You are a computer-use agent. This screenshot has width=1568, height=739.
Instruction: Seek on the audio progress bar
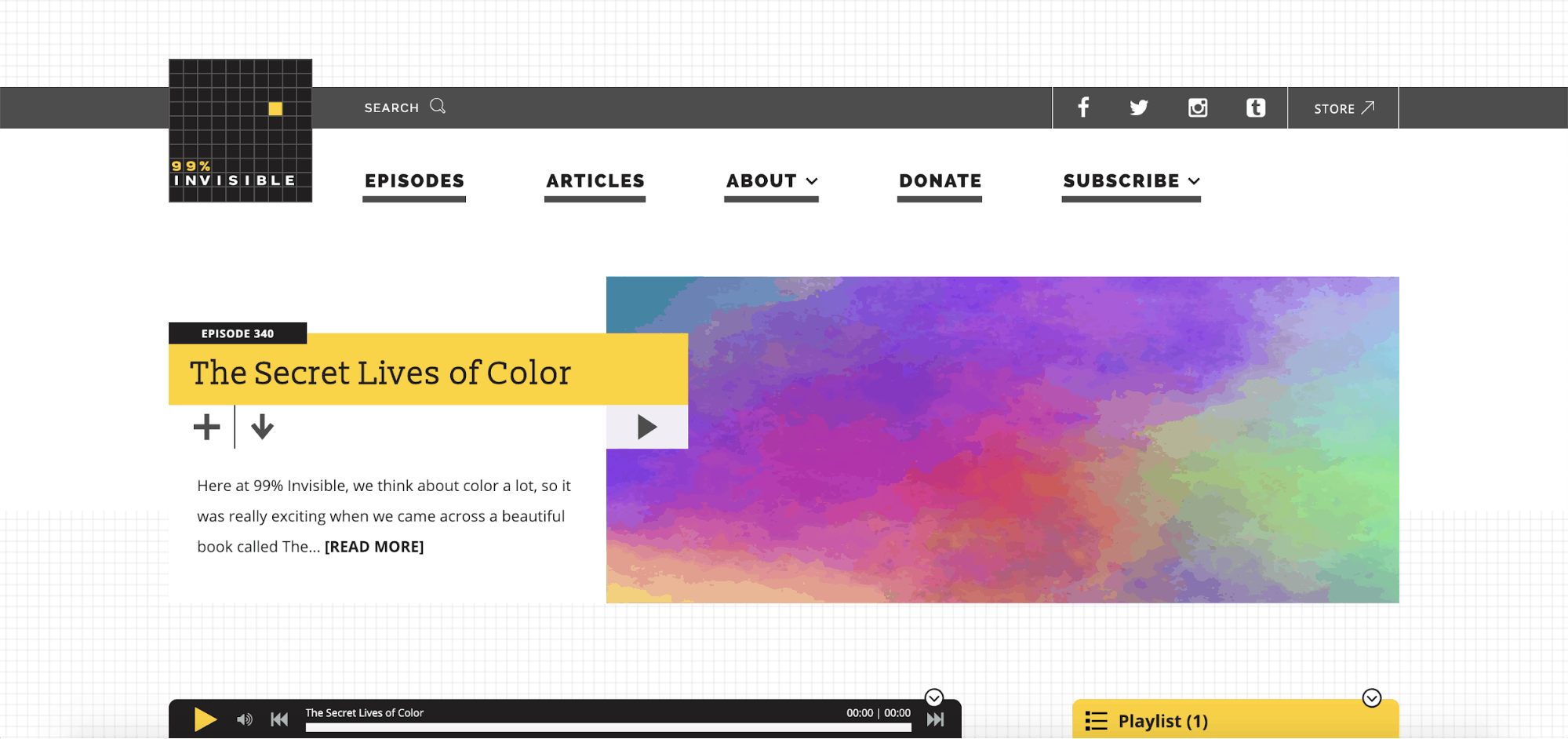click(x=609, y=727)
